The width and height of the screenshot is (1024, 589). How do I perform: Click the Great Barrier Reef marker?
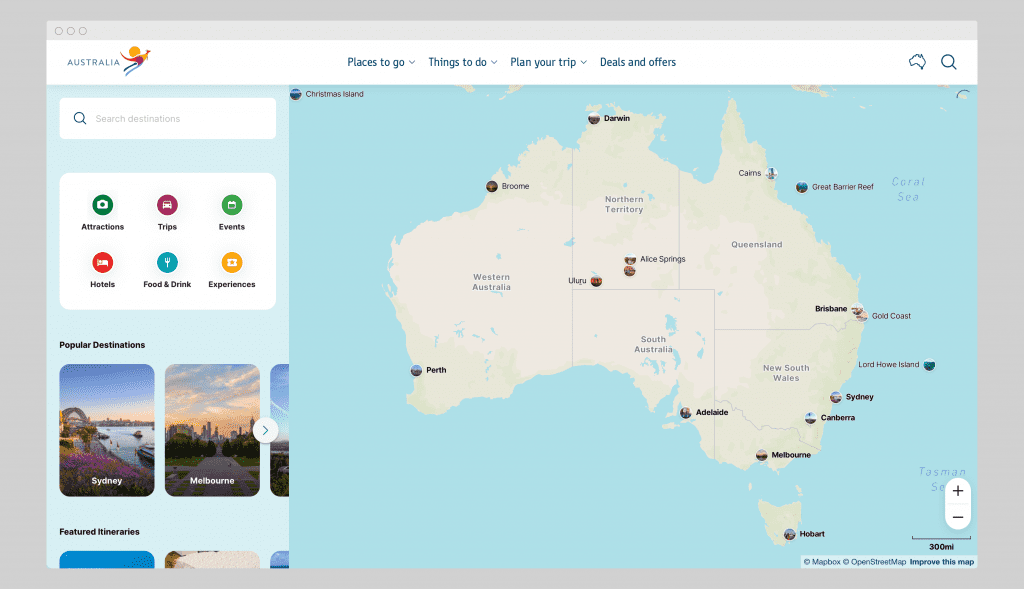click(800, 186)
